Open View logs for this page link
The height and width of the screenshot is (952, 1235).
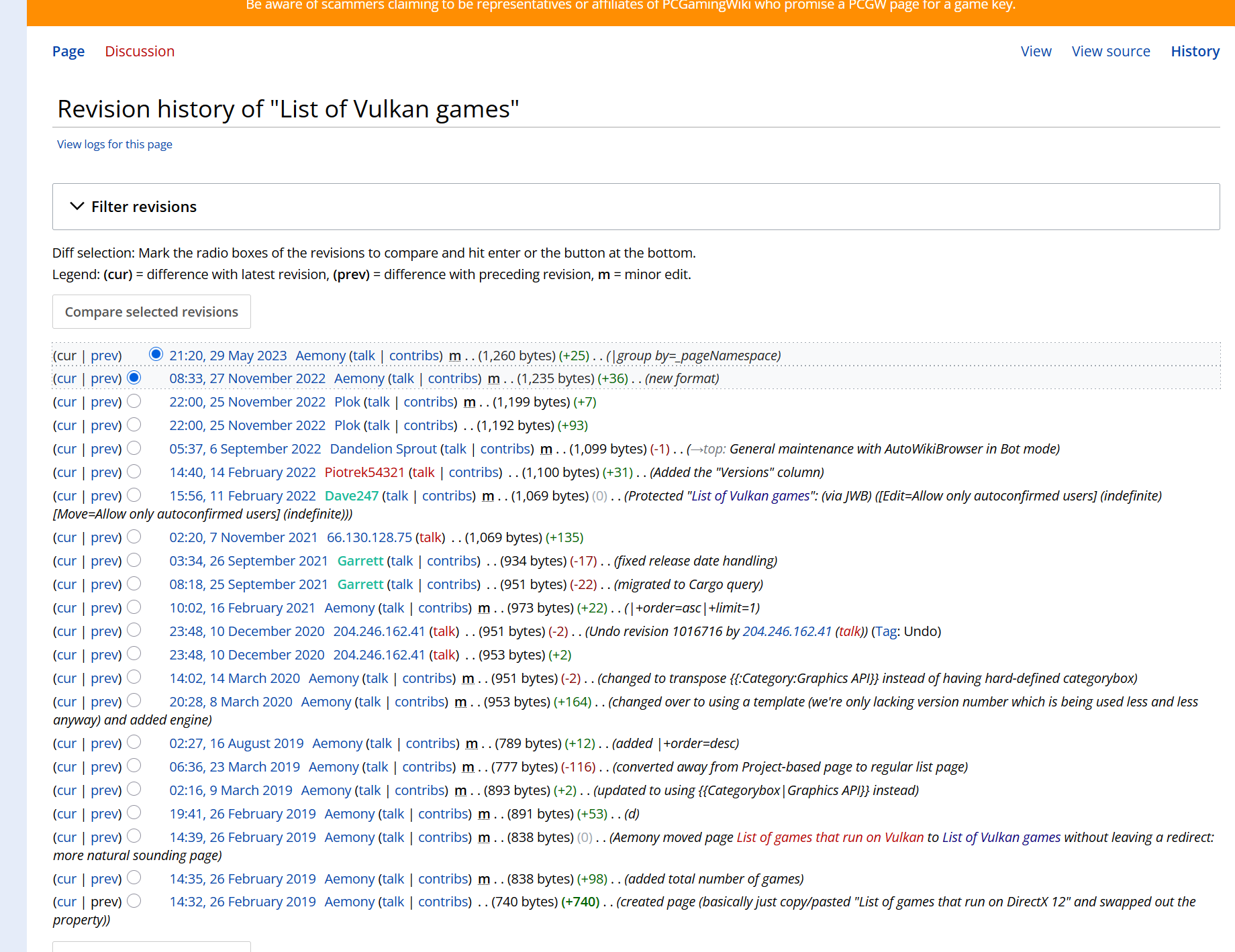tap(115, 144)
